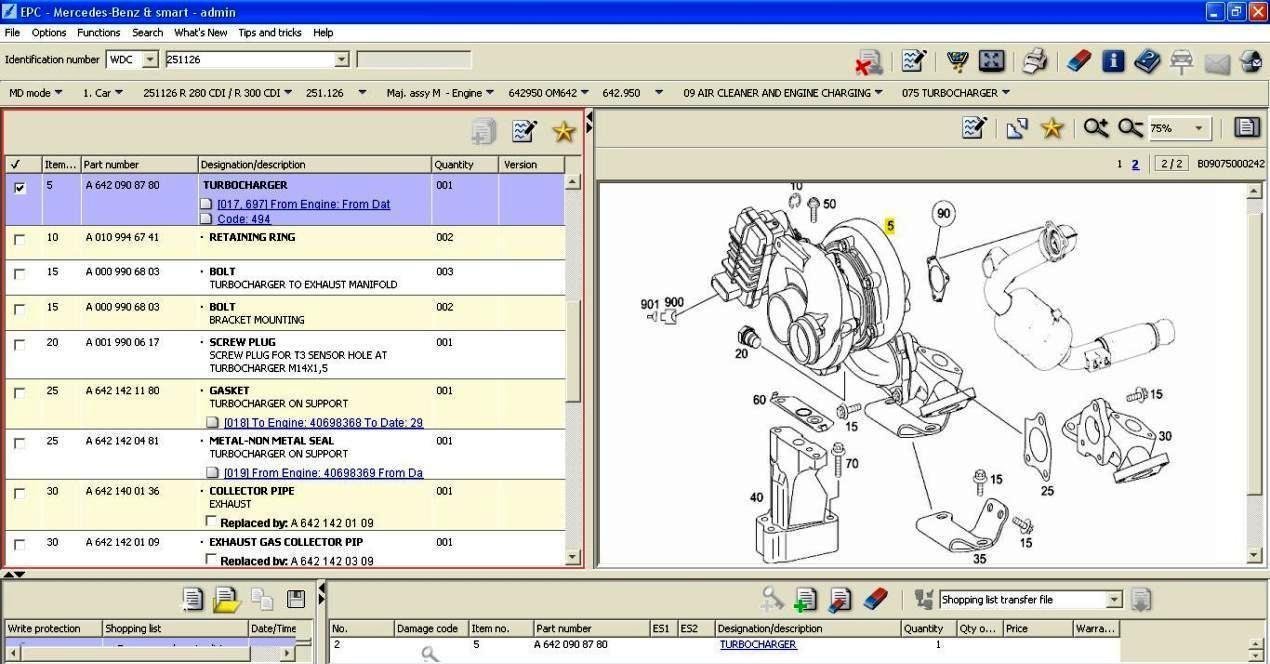Uncheck the TURBOCHARGER part row
The image size is (1270, 664).
tap(19, 188)
